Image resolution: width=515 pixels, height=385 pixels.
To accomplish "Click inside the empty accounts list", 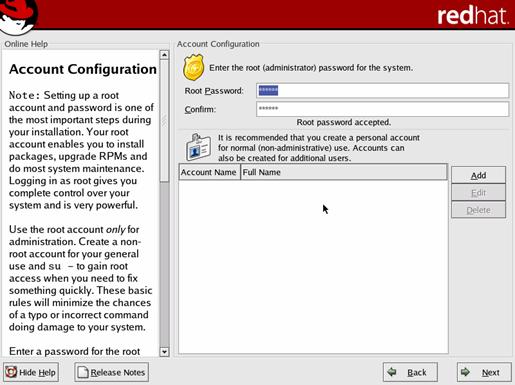I will click(313, 267).
